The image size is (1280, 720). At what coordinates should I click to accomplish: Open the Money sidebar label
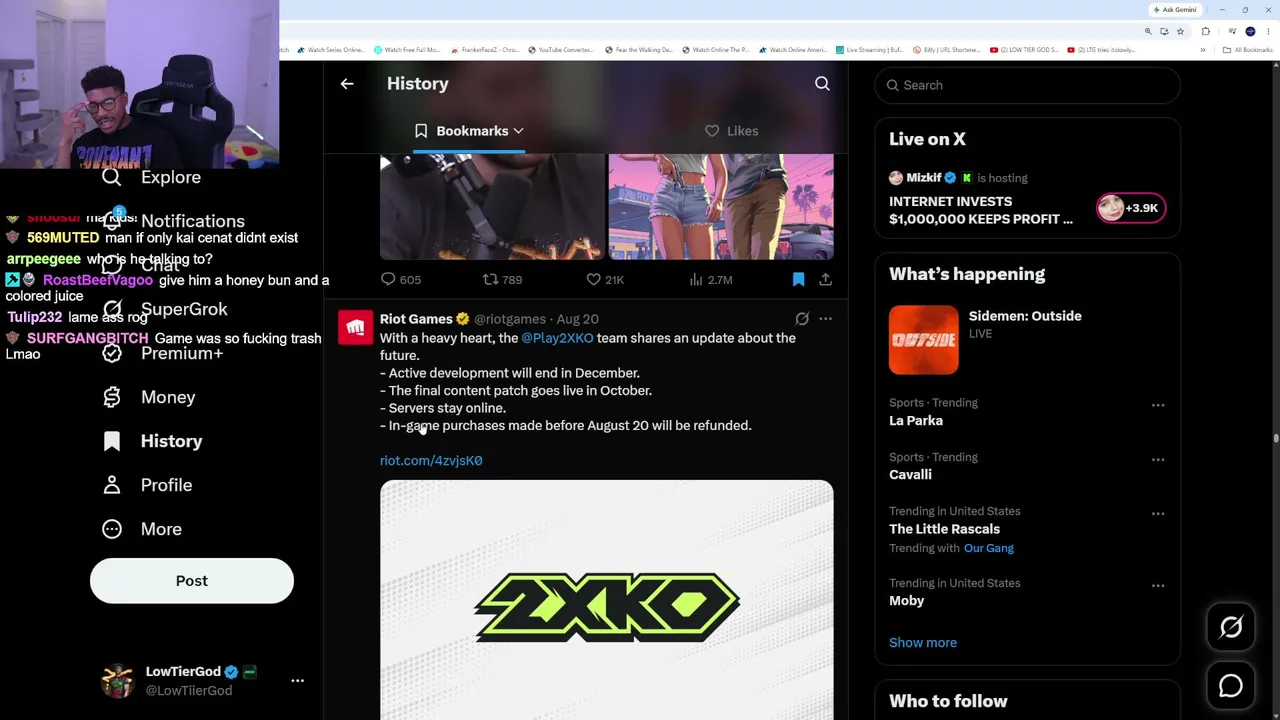[x=168, y=397]
